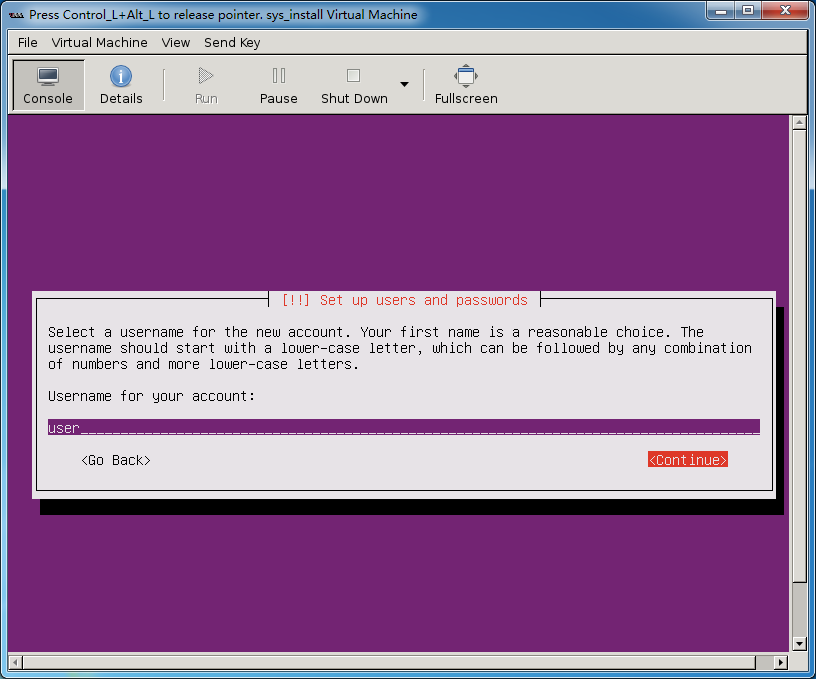Select Go Back in the installer
This screenshot has height=679, width=816.
coord(116,460)
